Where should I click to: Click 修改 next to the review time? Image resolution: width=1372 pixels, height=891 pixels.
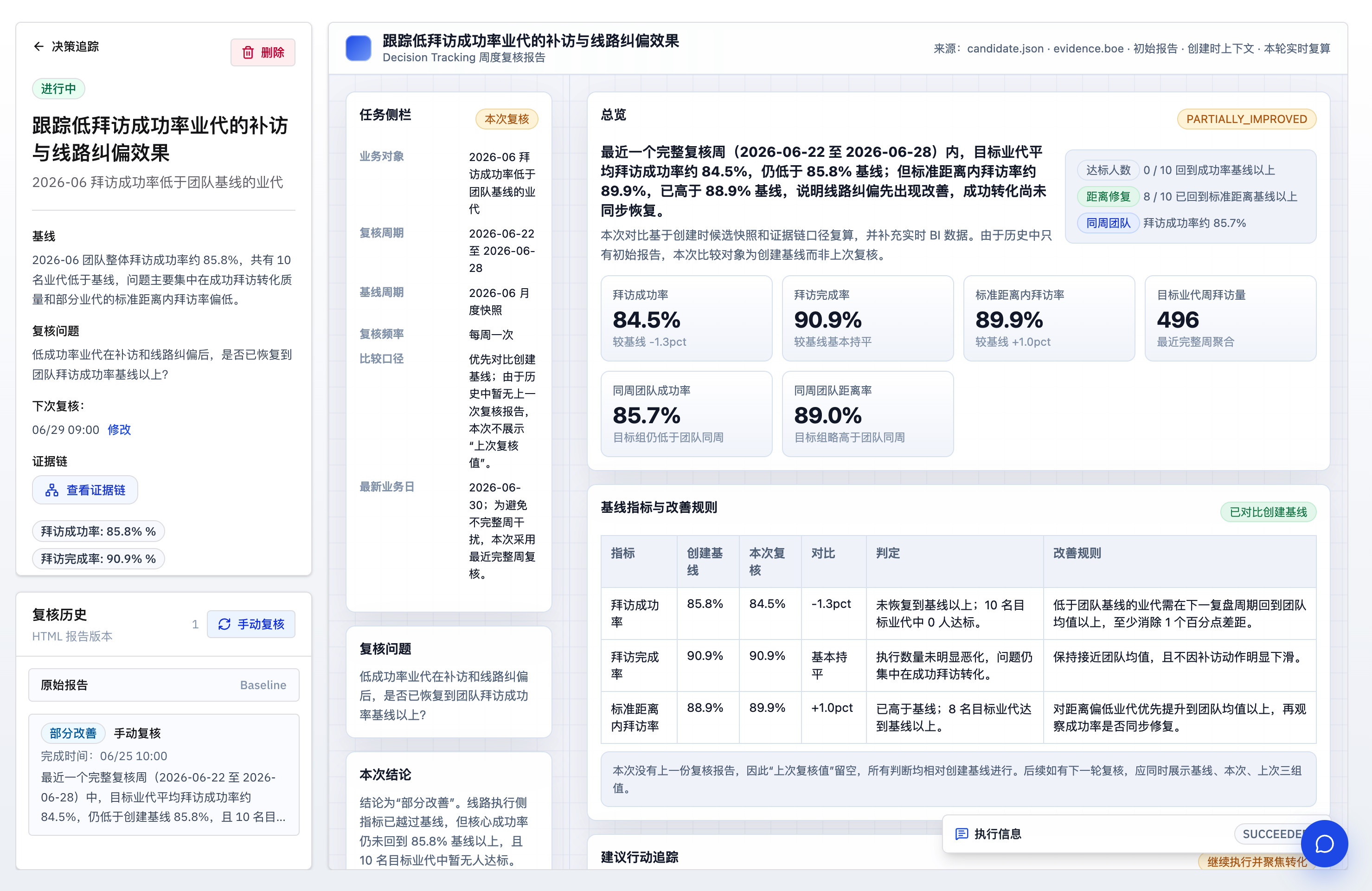[x=119, y=430]
